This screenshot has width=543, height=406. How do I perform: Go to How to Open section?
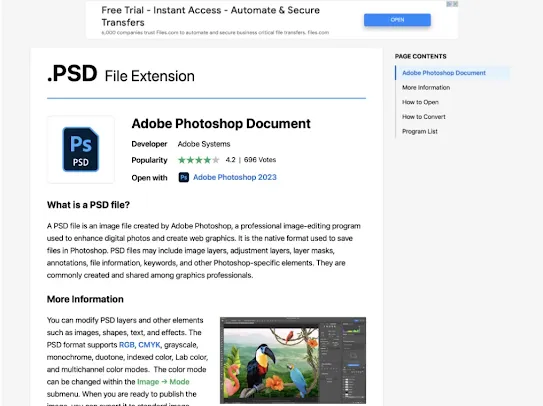coord(420,102)
